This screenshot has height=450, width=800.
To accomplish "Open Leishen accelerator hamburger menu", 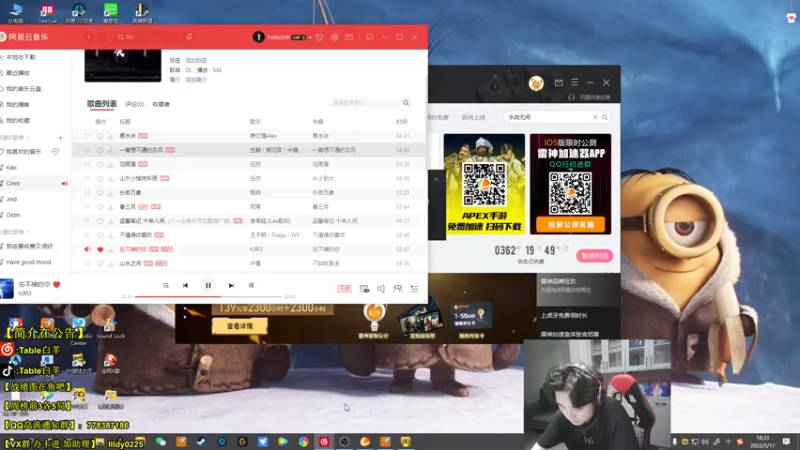I will [574, 83].
